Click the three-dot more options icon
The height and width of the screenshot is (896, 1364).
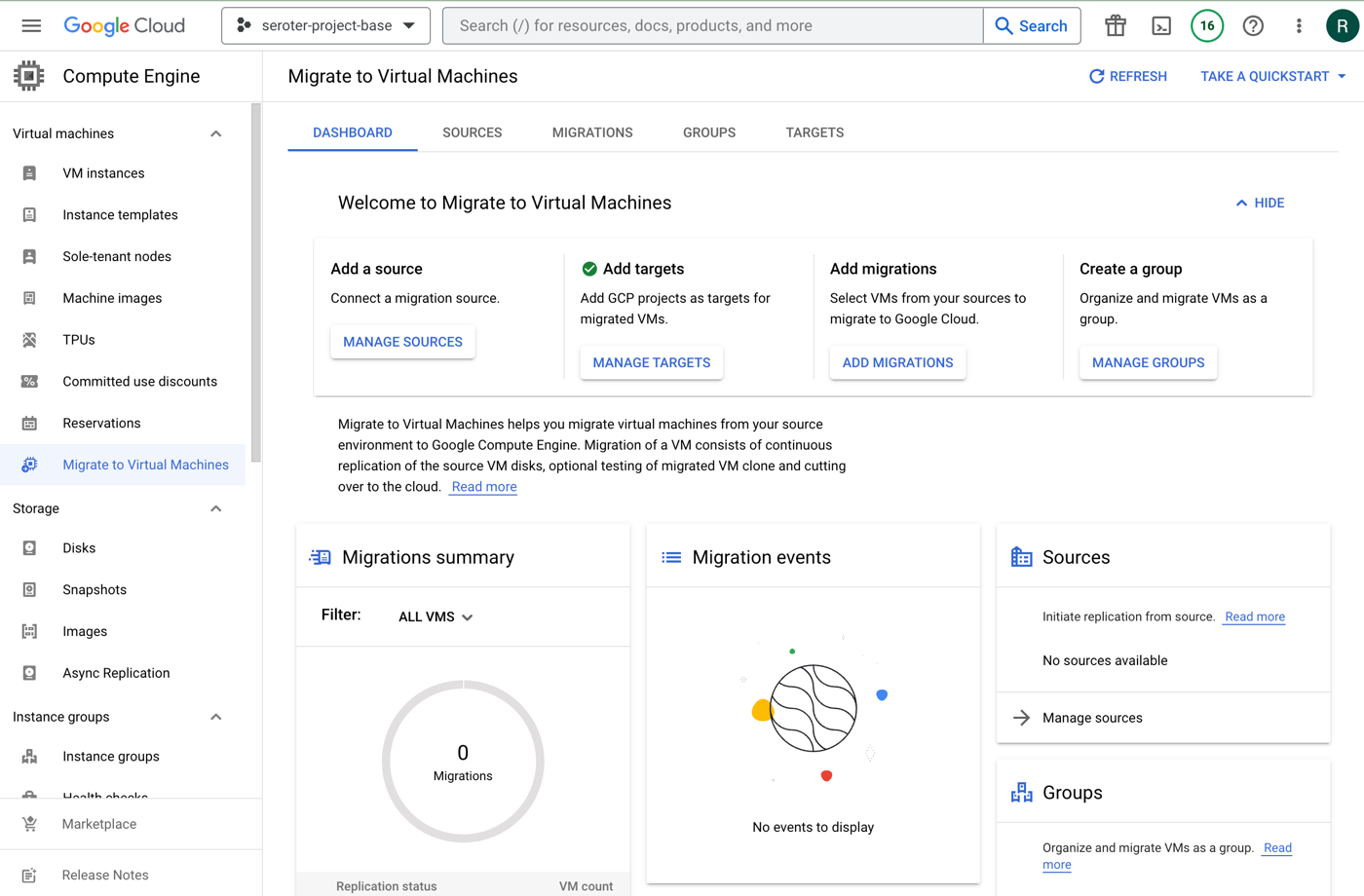point(1299,26)
